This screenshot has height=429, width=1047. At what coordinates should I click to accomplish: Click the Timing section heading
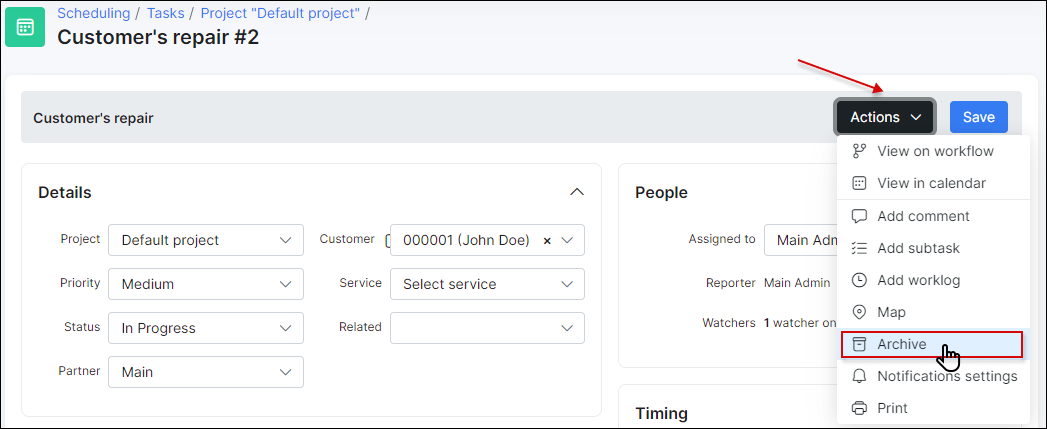pyautogui.click(x=661, y=412)
